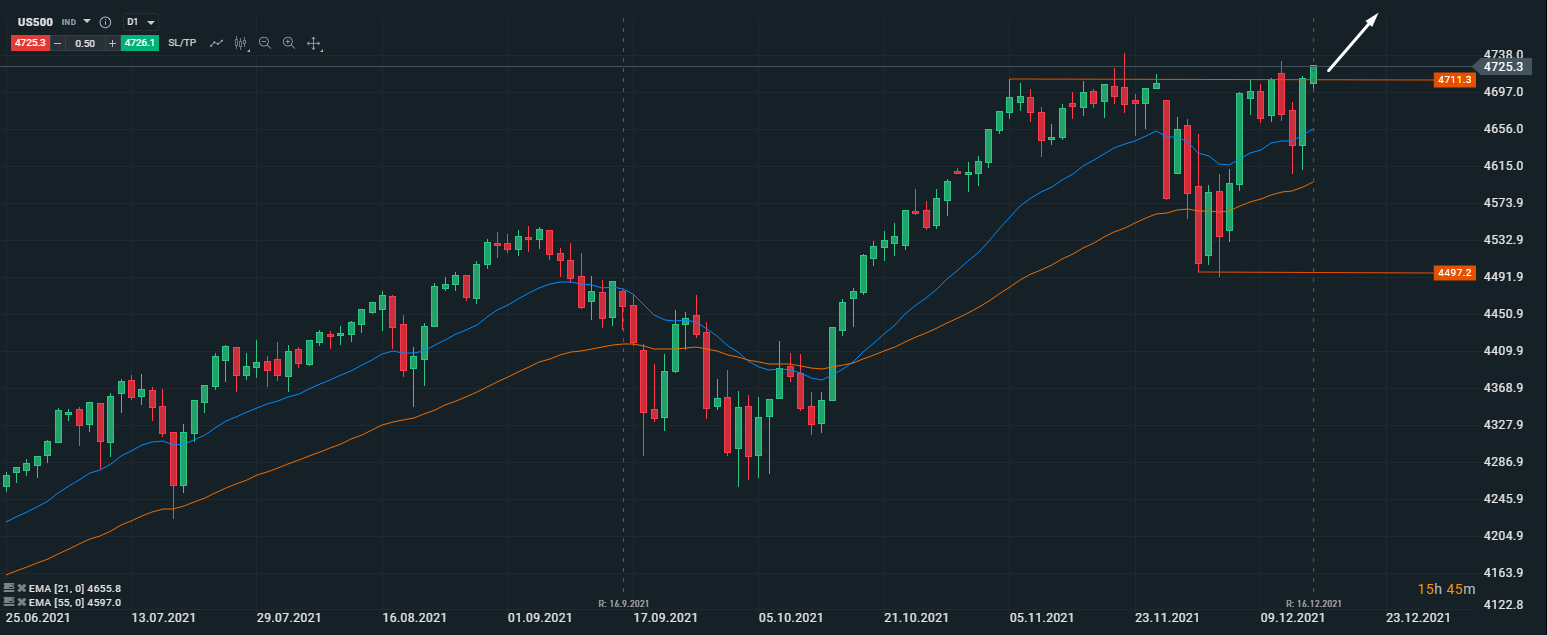The height and width of the screenshot is (635, 1547).
Task: Zoom out the chart with magnifier minus
Action: point(265,43)
